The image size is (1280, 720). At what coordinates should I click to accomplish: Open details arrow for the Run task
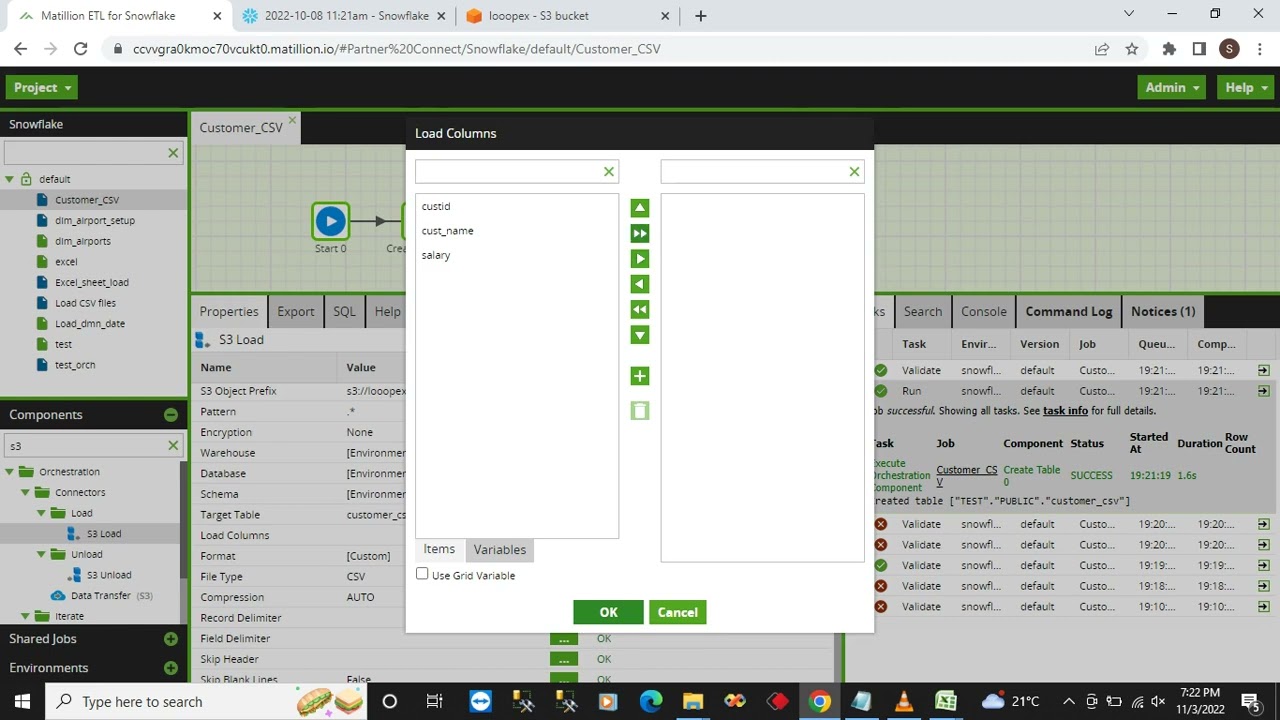(x=1263, y=391)
